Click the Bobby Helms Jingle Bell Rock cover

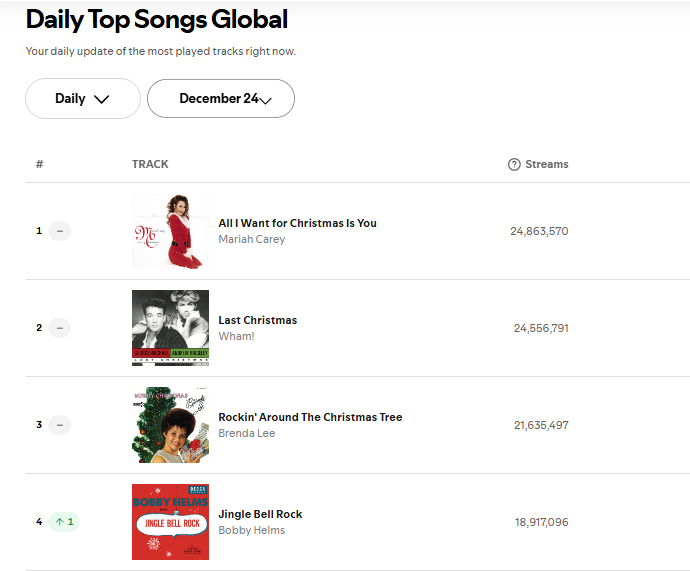click(x=170, y=522)
